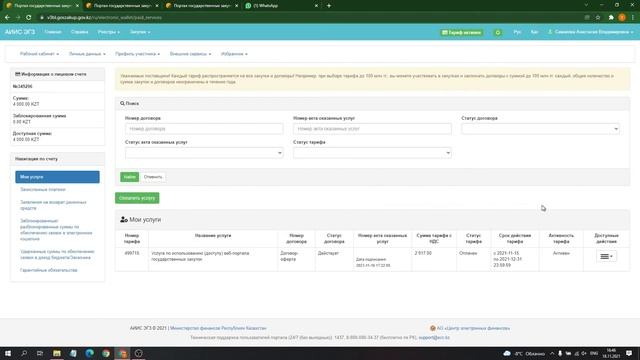Click the АИИС ЭГЗ logo

(20, 32)
